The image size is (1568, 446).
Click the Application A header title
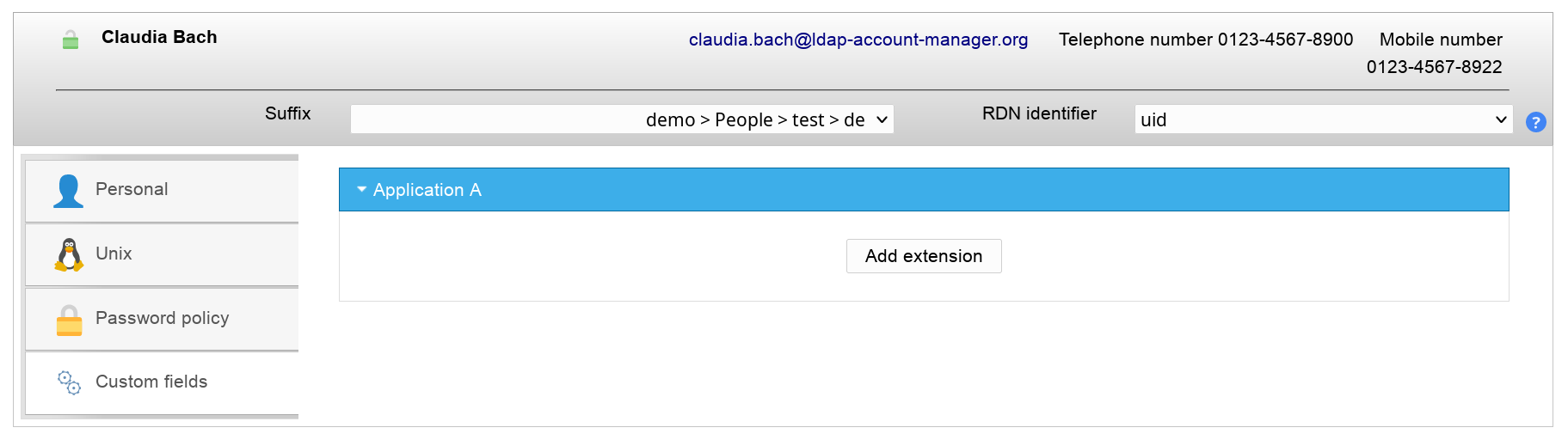tap(427, 190)
